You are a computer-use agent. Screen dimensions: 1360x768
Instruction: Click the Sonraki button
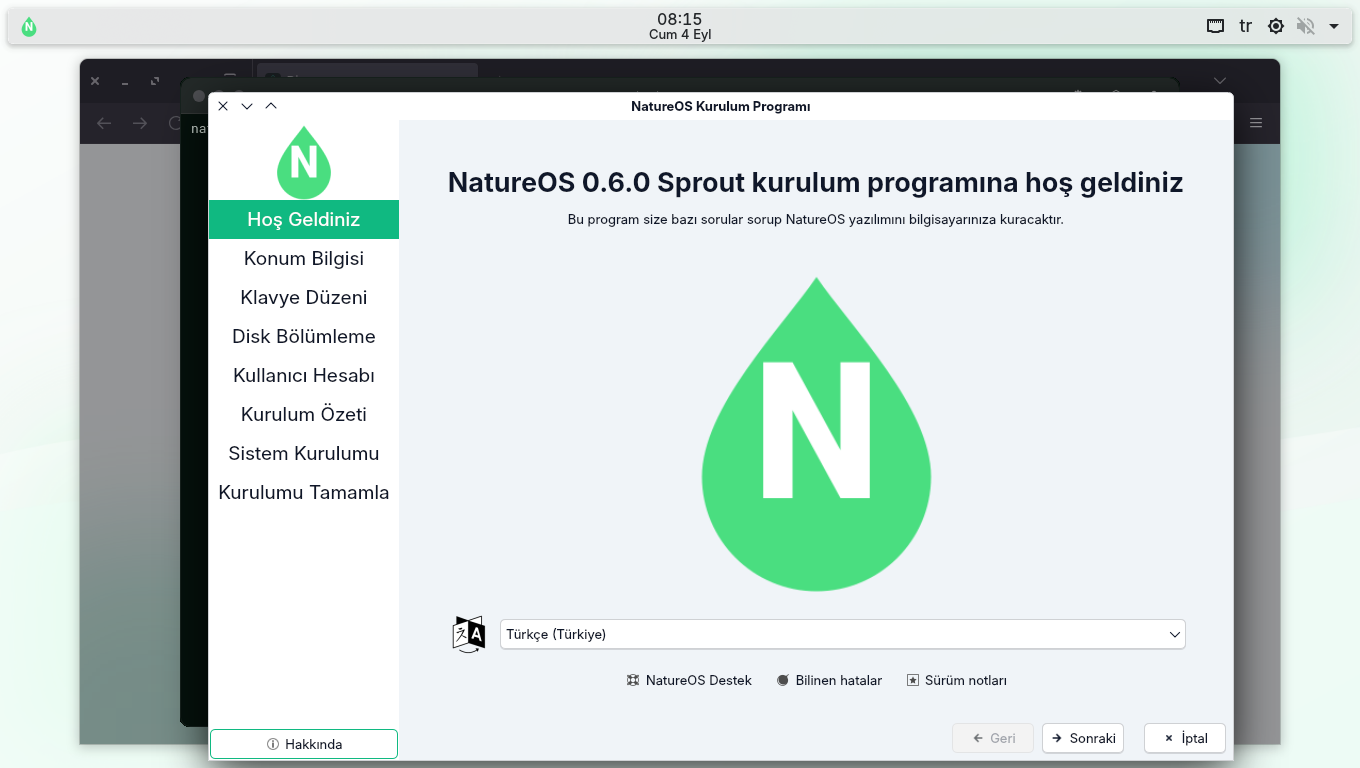tap(1083, 738)
